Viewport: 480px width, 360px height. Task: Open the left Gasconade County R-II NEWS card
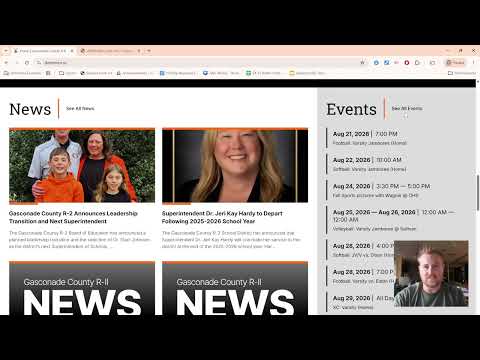point(82,288)
